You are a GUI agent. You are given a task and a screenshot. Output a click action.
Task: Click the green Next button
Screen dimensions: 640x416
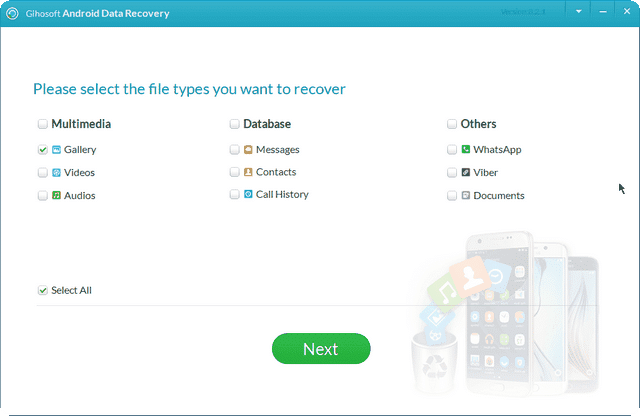coord(321,349)
